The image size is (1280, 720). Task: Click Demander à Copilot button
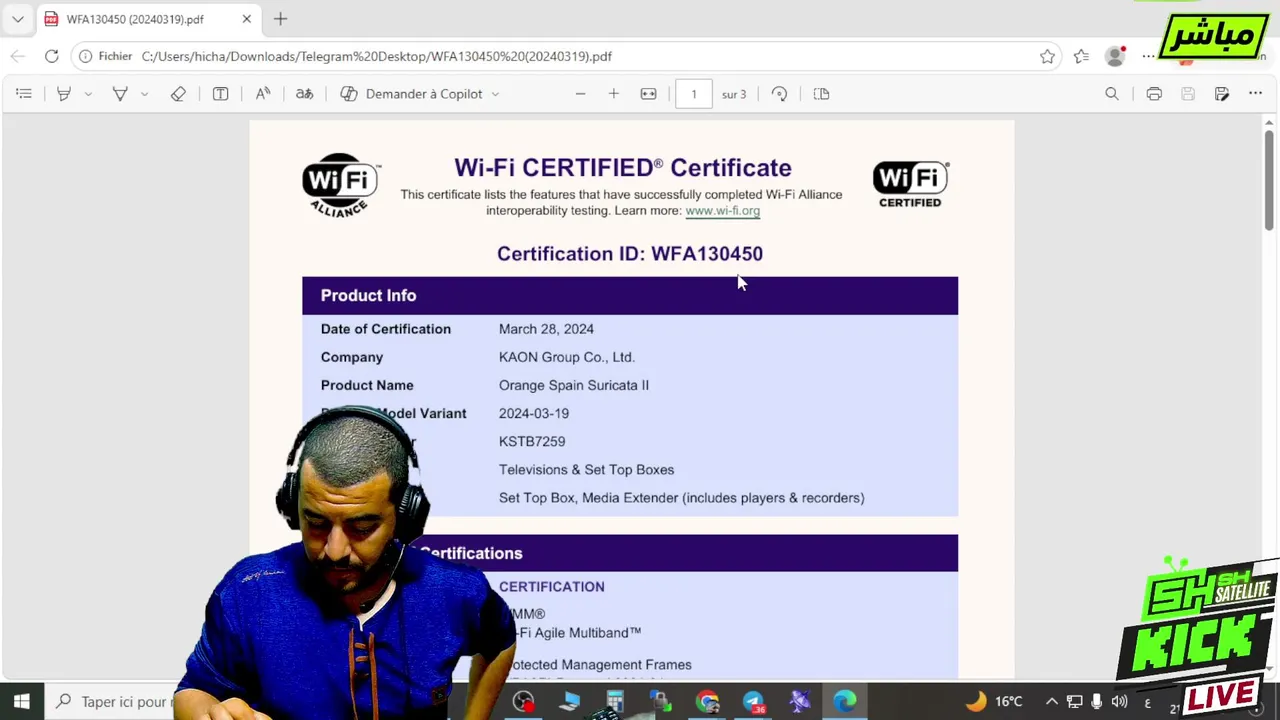coord(411,94)
